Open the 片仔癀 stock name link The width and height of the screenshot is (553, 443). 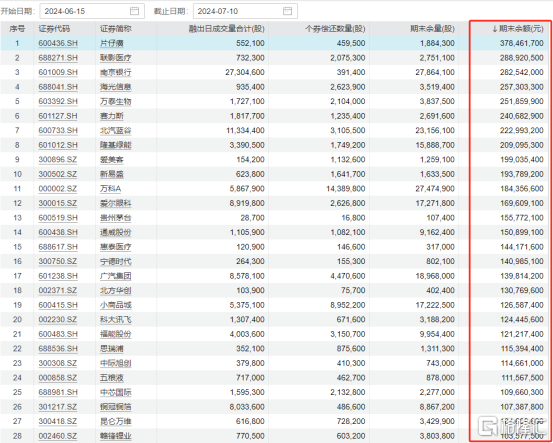pyautogui.click(x=112, y=43)
